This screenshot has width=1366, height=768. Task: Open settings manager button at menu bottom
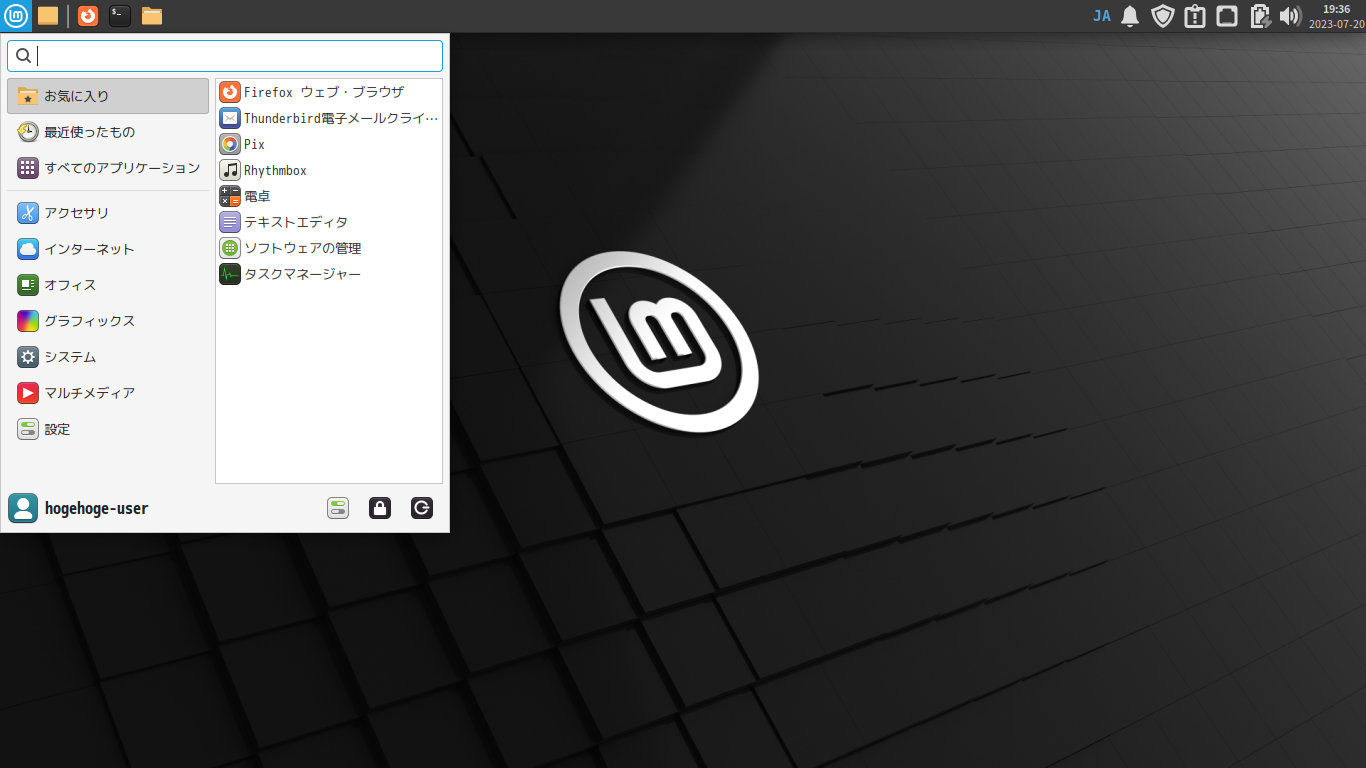[338, 508]
